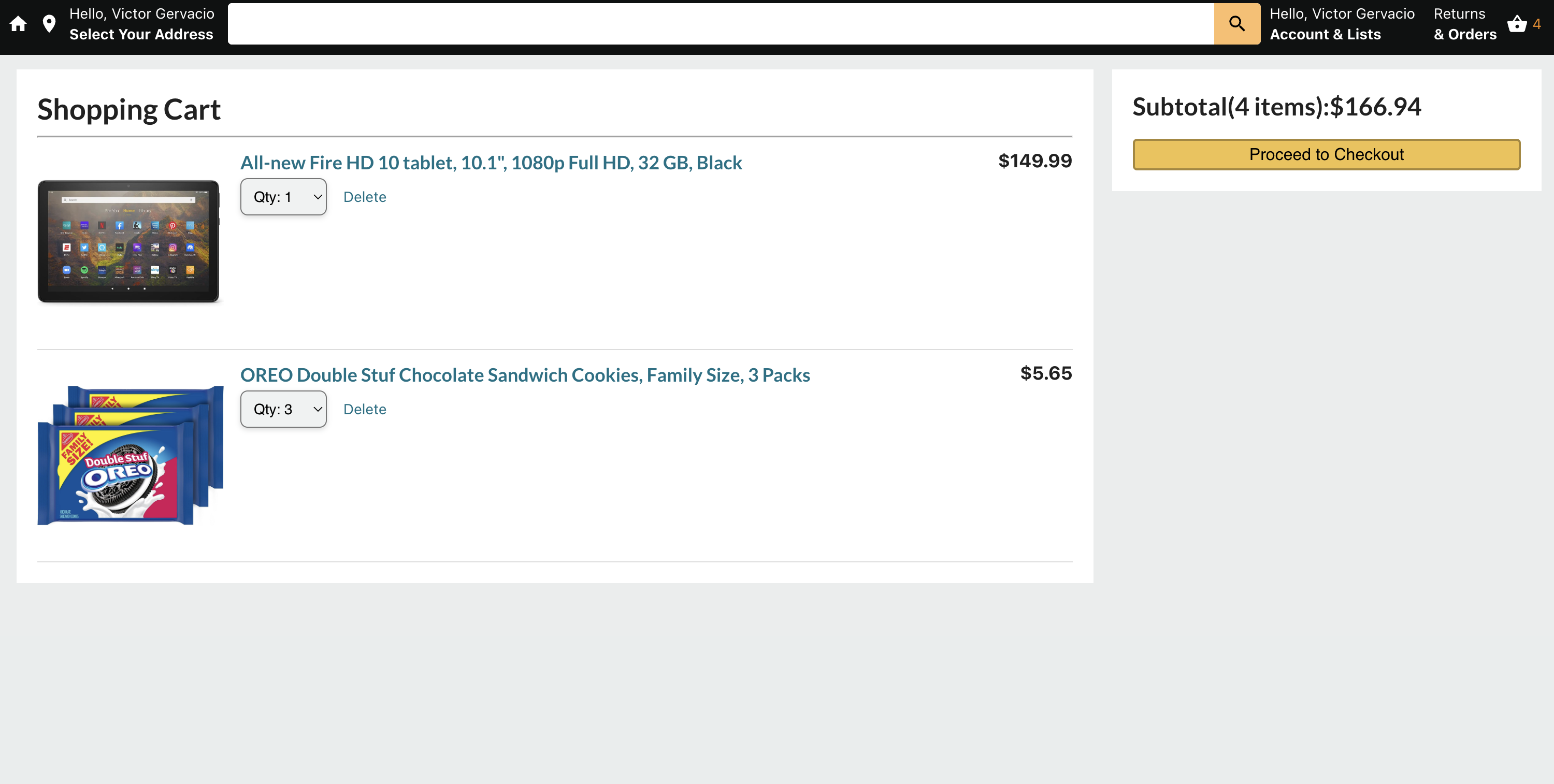
Task: Click the Subtotal $166.94 heading
Action: pyautogui.click(x=1276, y=107)
